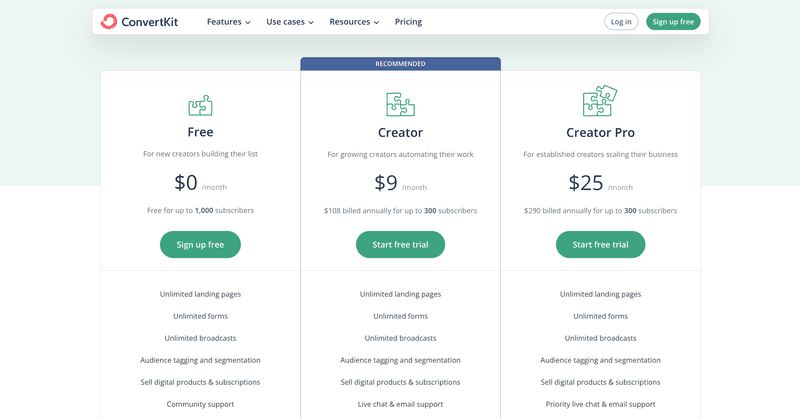Click Community support in Free column
The image size is (800, 419).
[200, 404]
